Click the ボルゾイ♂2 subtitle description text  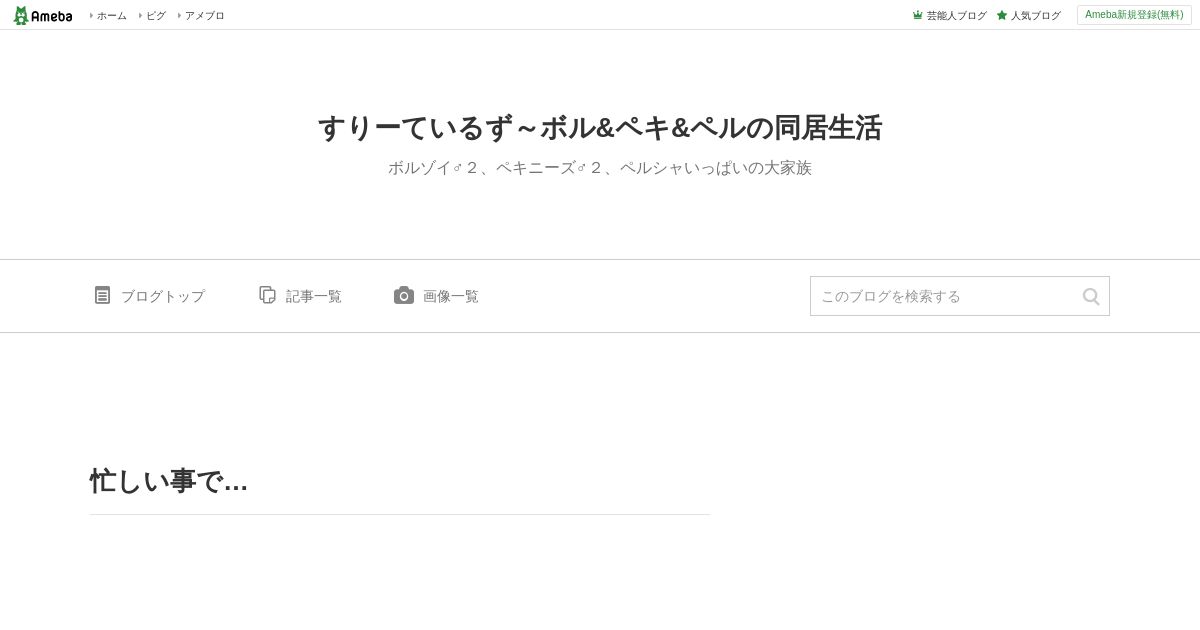click(600, 168)
